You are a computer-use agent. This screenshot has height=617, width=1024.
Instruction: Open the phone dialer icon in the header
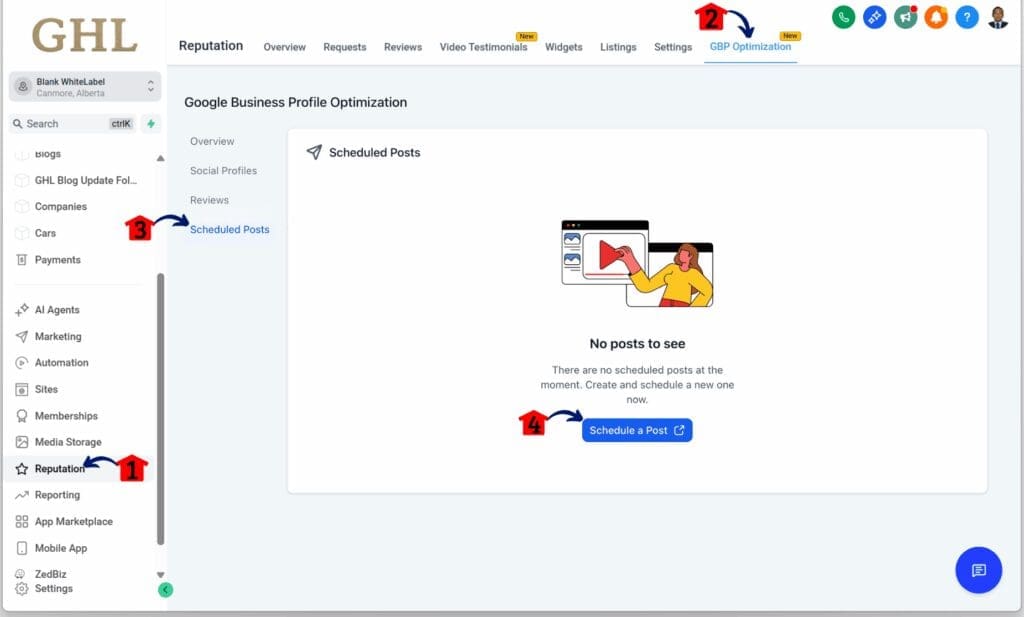(843, 17)
